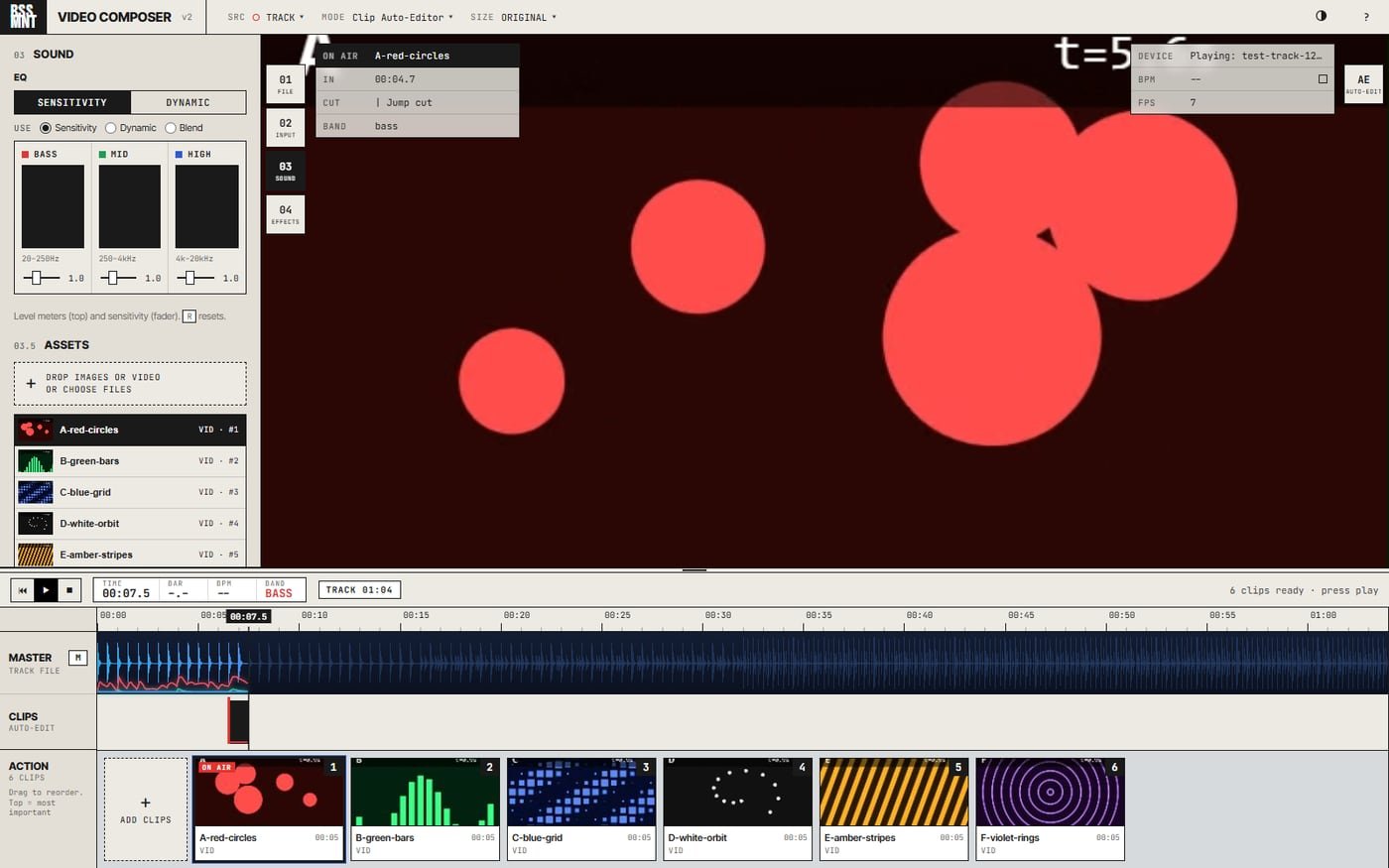Click the plus icon in drop files area
This screenshot has width=1389, height=868.
point(31,383)
